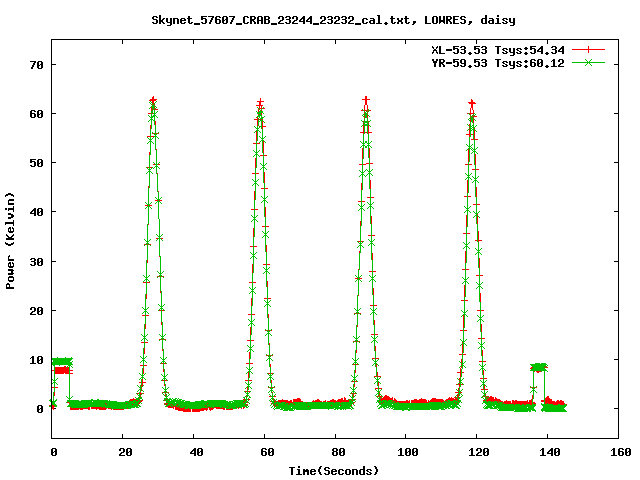Click x-axis tick label 40
The width and height of the screenshot is (640, 480).
(x=196, y=452)
